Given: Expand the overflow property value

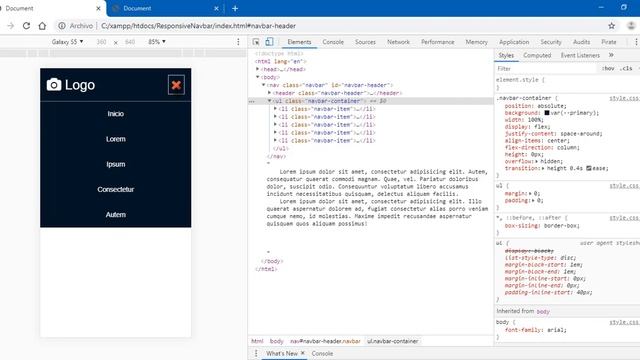Looking at the screenshot, I should tap(537, 161).
